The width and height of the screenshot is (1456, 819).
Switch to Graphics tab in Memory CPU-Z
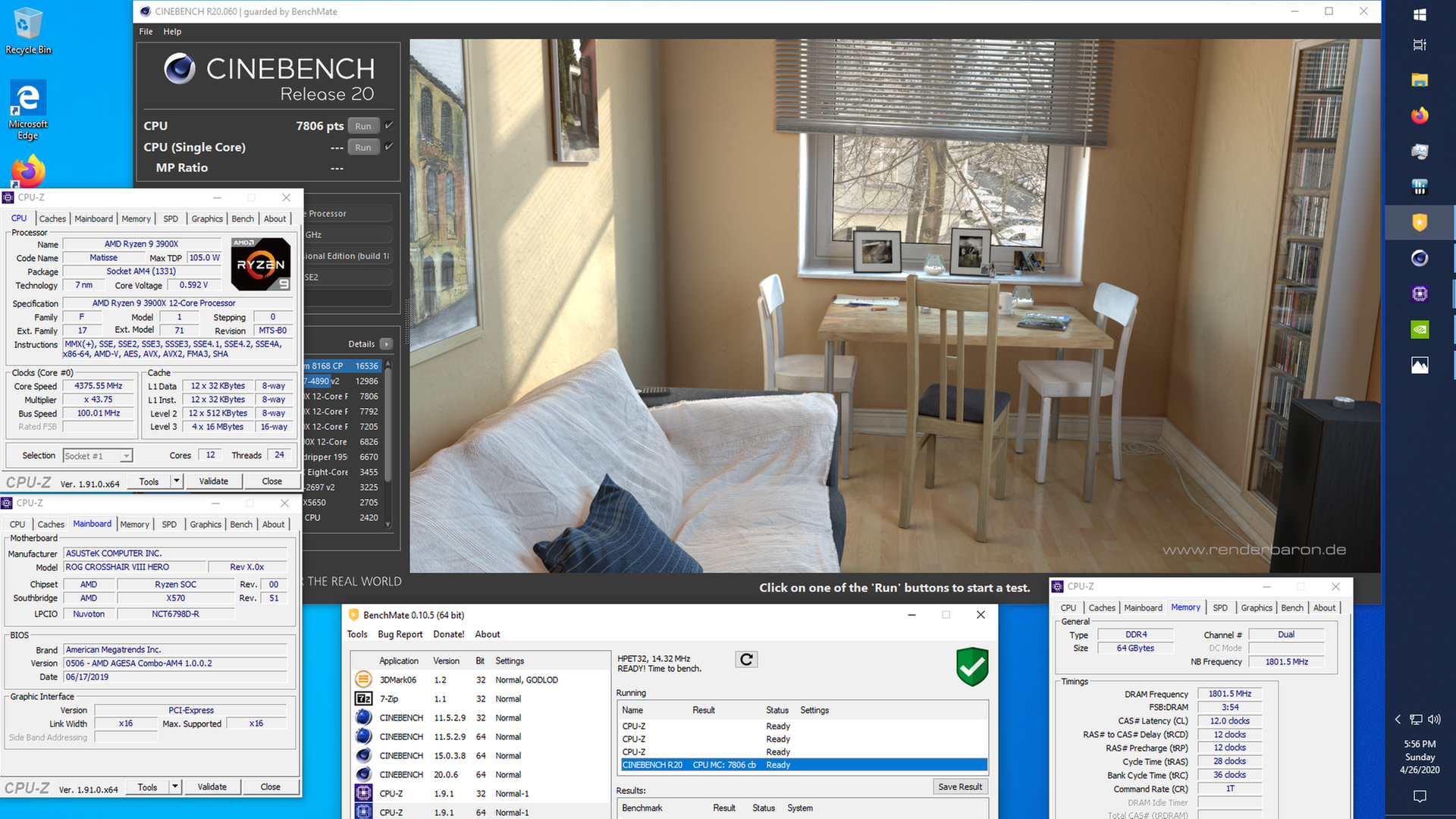click(x=1257, y=607)
